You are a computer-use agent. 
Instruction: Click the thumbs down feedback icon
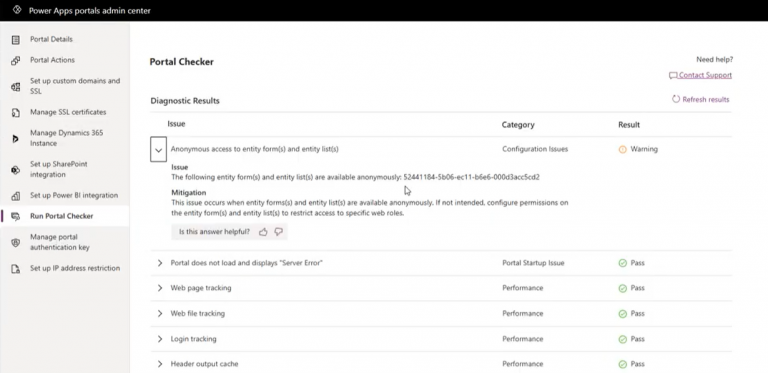tap(279, 232)
